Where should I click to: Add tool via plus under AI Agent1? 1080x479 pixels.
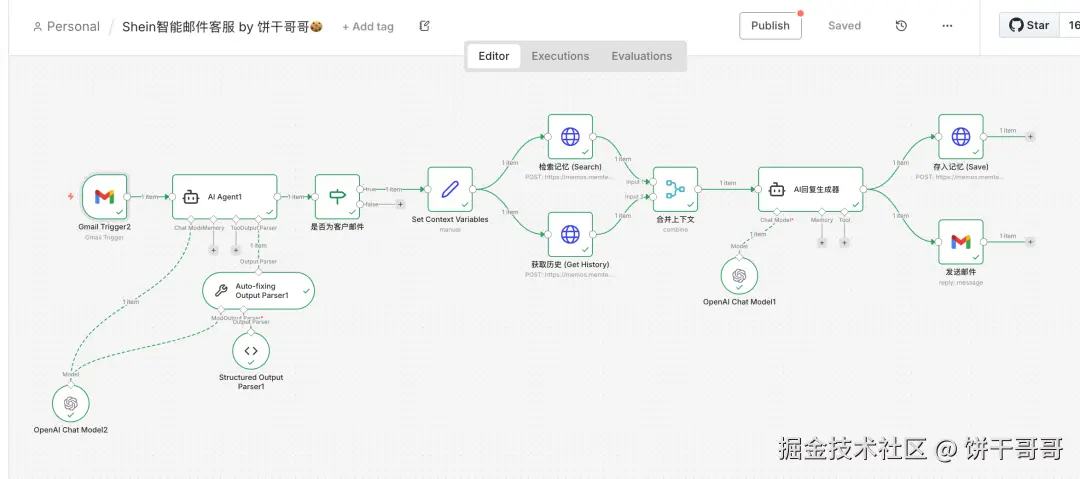click(x=236, y=250)
